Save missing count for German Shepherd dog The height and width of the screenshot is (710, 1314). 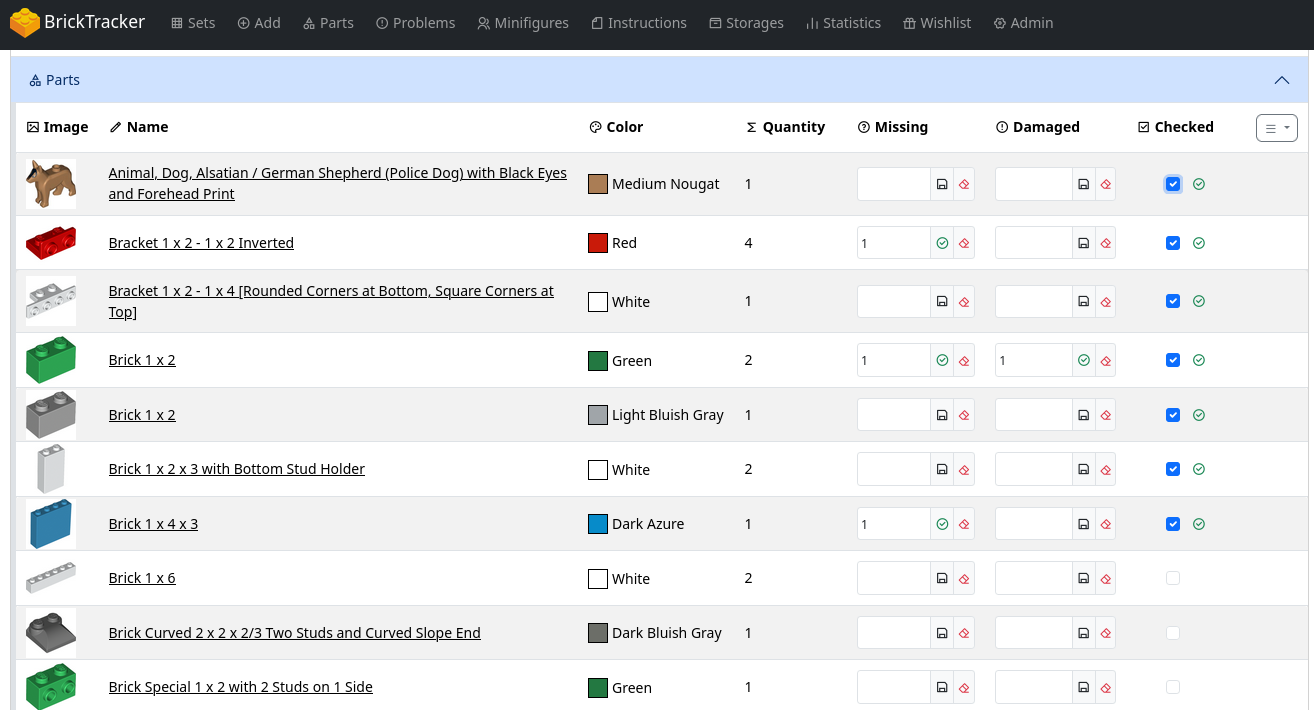[x=942, y=184]
